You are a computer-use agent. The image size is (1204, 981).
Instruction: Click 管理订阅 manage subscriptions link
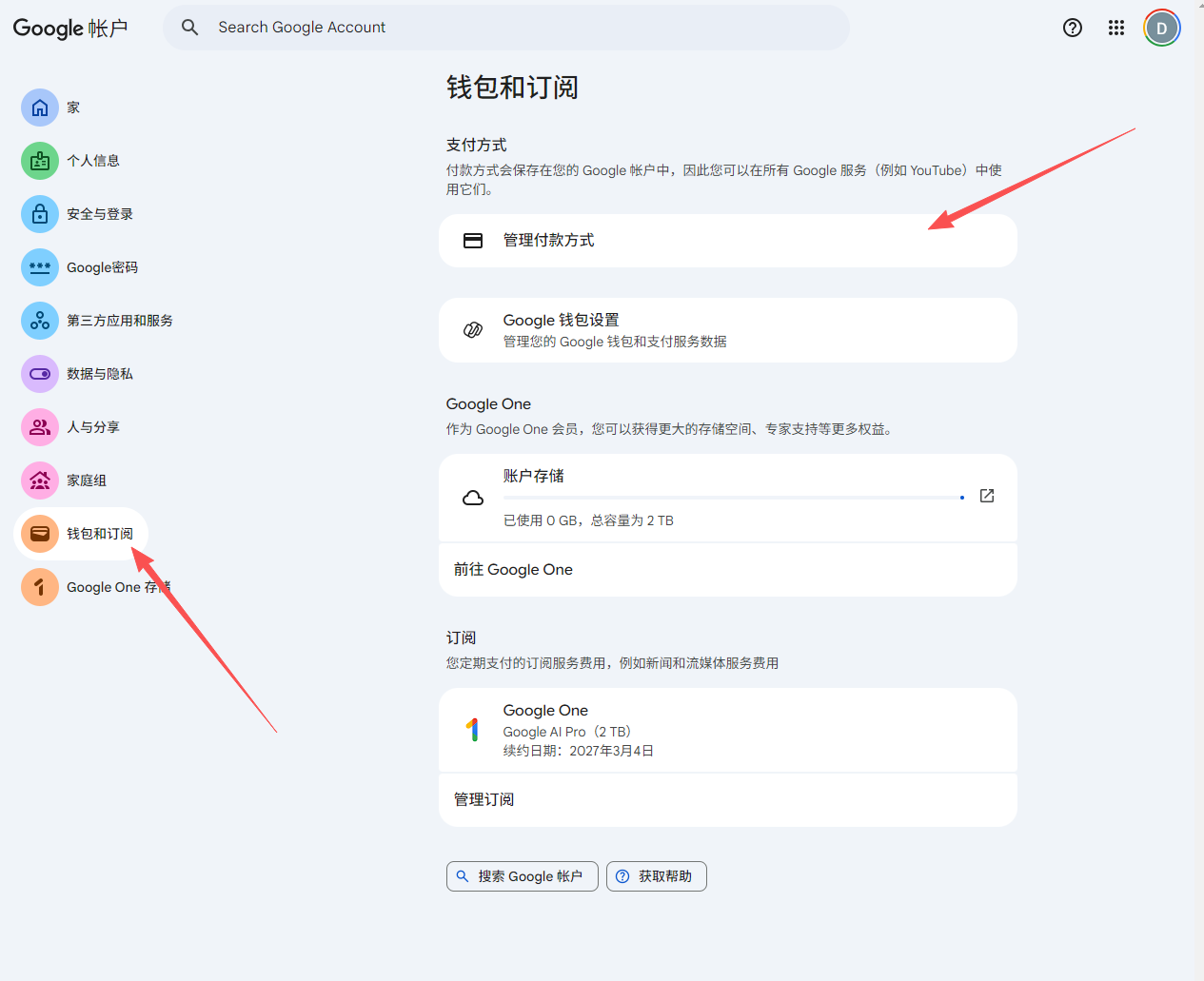484,799
